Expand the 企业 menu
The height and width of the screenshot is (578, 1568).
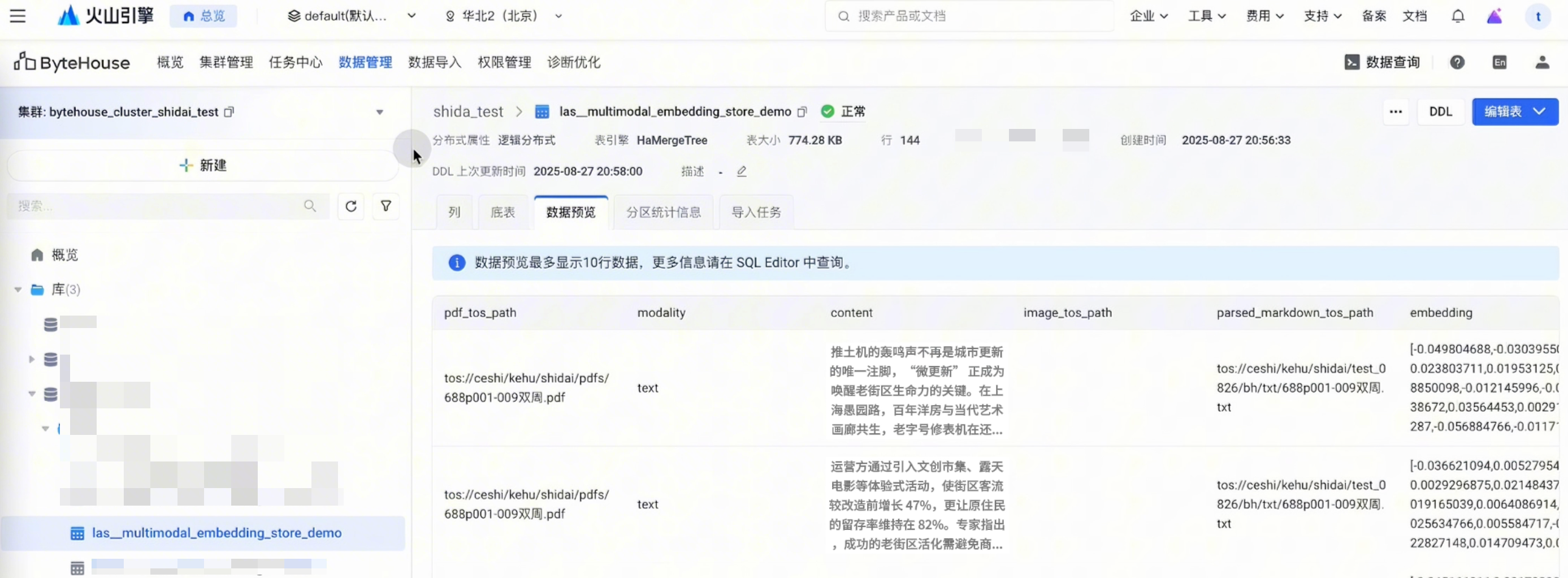(1149, 16)
